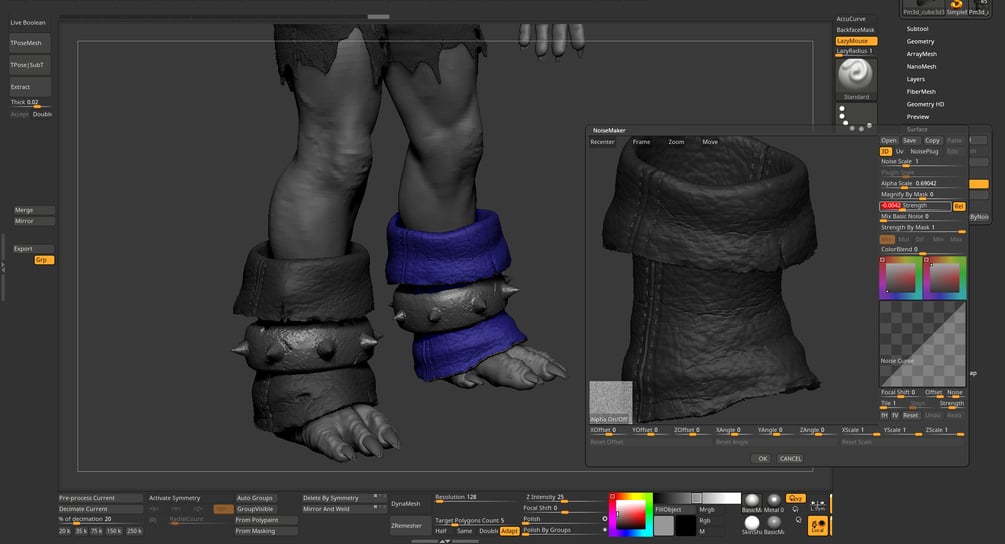Viewport: 1005px width, 544px height.
Task: Expand the Geometry HD section
Action: tap(925, 104)
